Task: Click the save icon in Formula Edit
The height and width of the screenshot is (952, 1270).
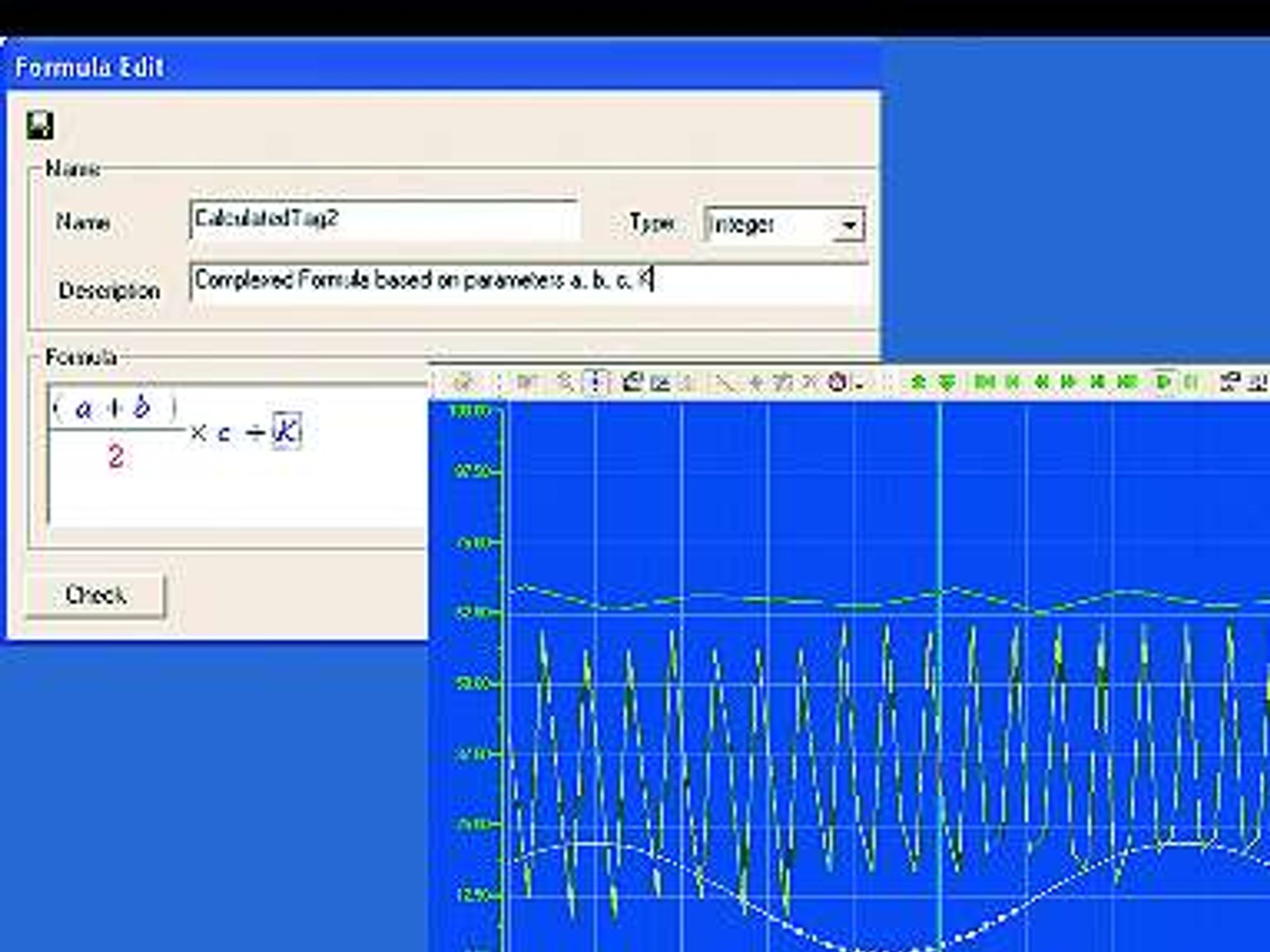Action: tap(40, 125)
